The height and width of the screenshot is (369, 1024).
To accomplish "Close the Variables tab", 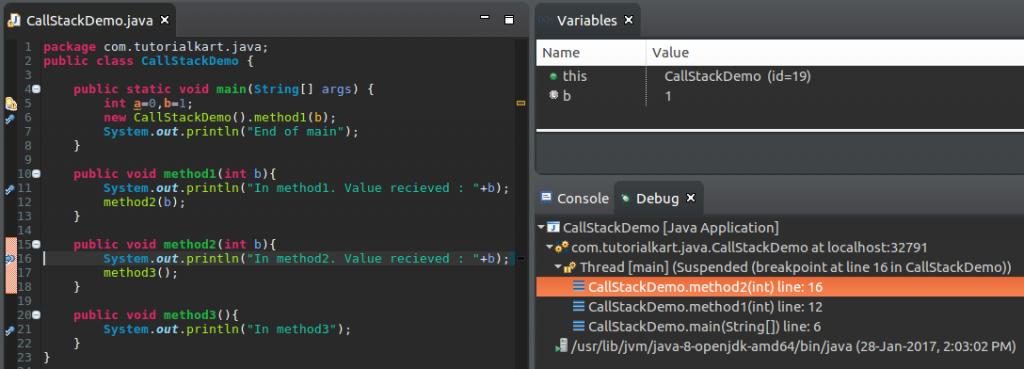I will tap(629, 20).
